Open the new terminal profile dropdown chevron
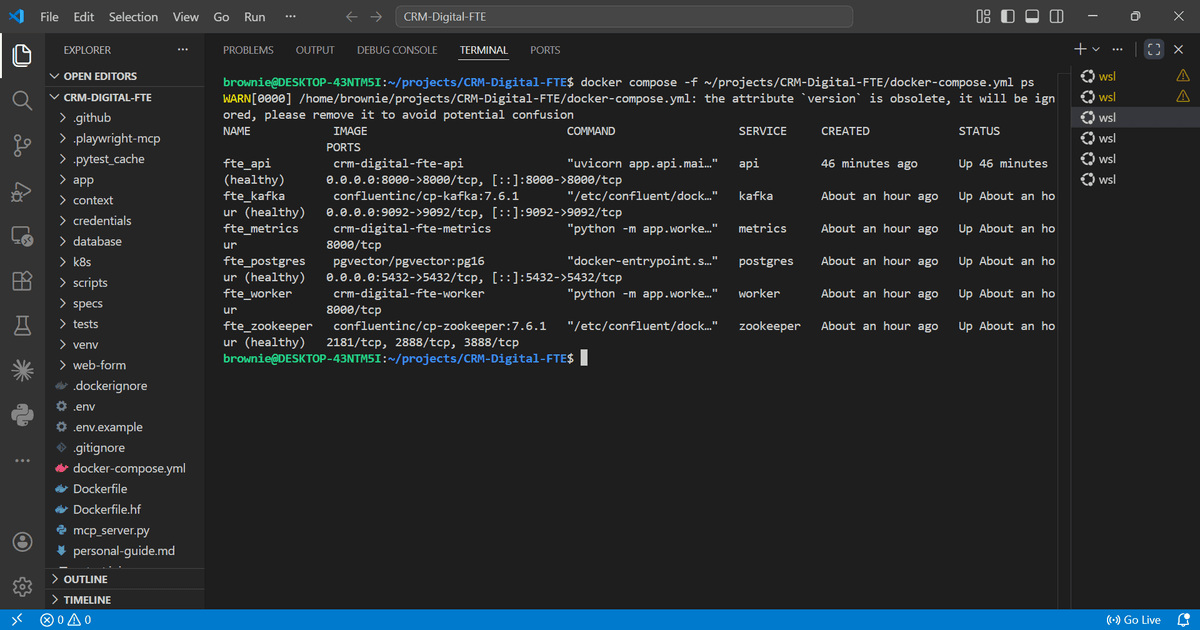 [x=1095, y=48]
